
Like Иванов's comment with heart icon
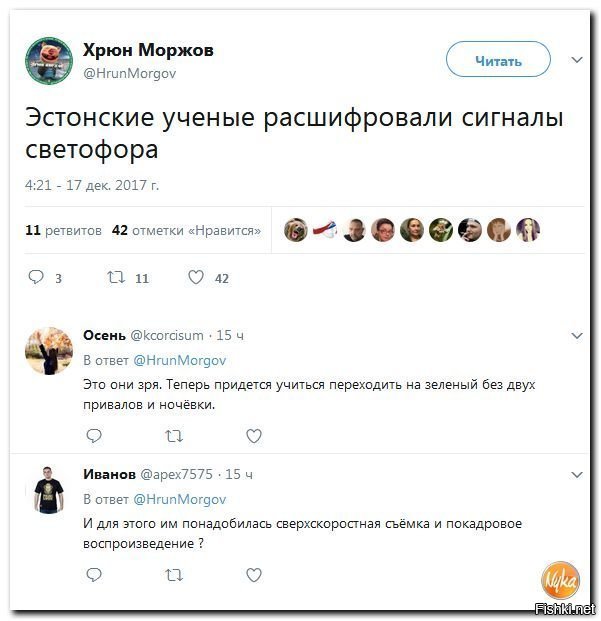(x=254, y=575)
